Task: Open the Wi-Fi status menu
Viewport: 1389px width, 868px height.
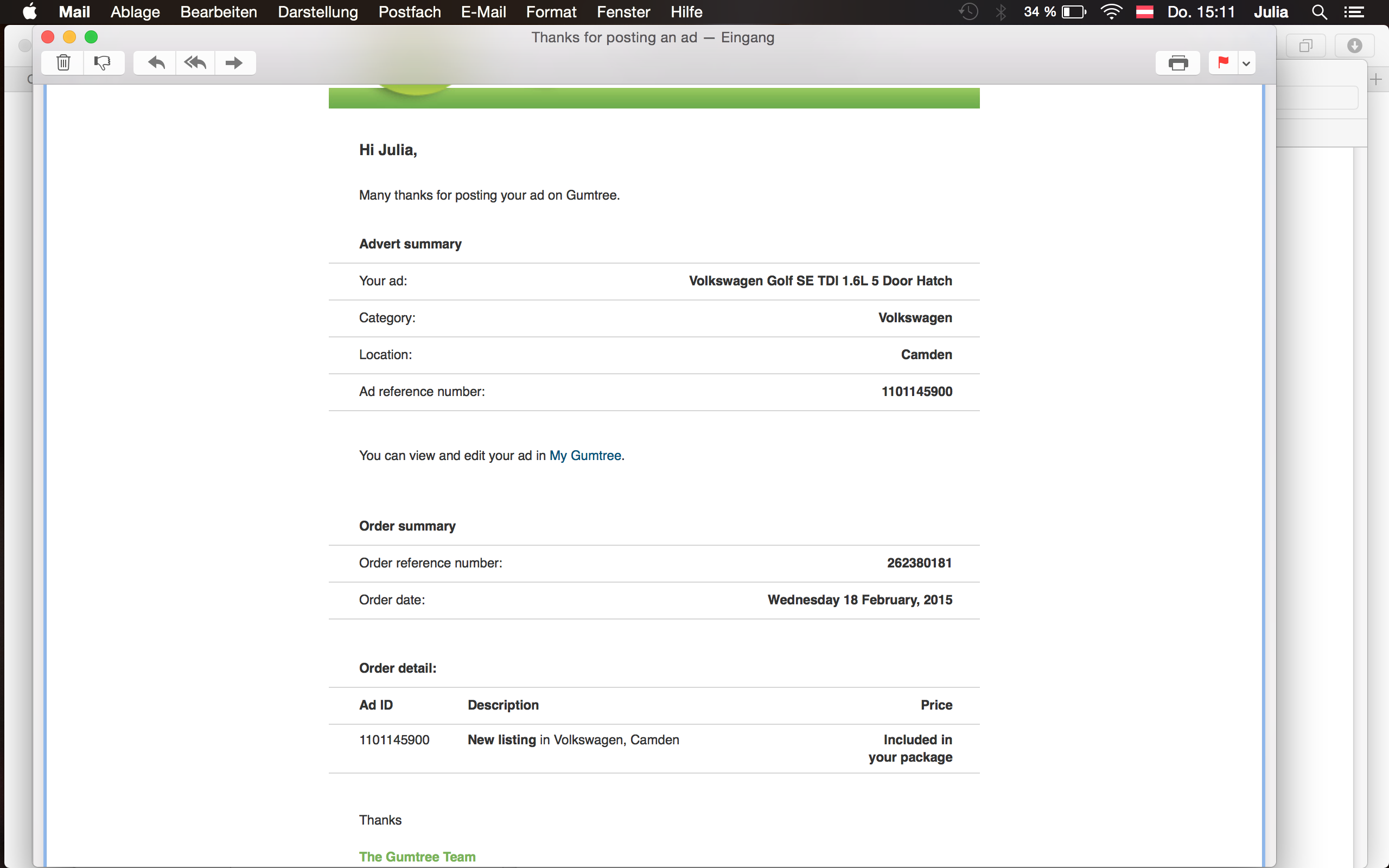Action: click(1111, 12)
